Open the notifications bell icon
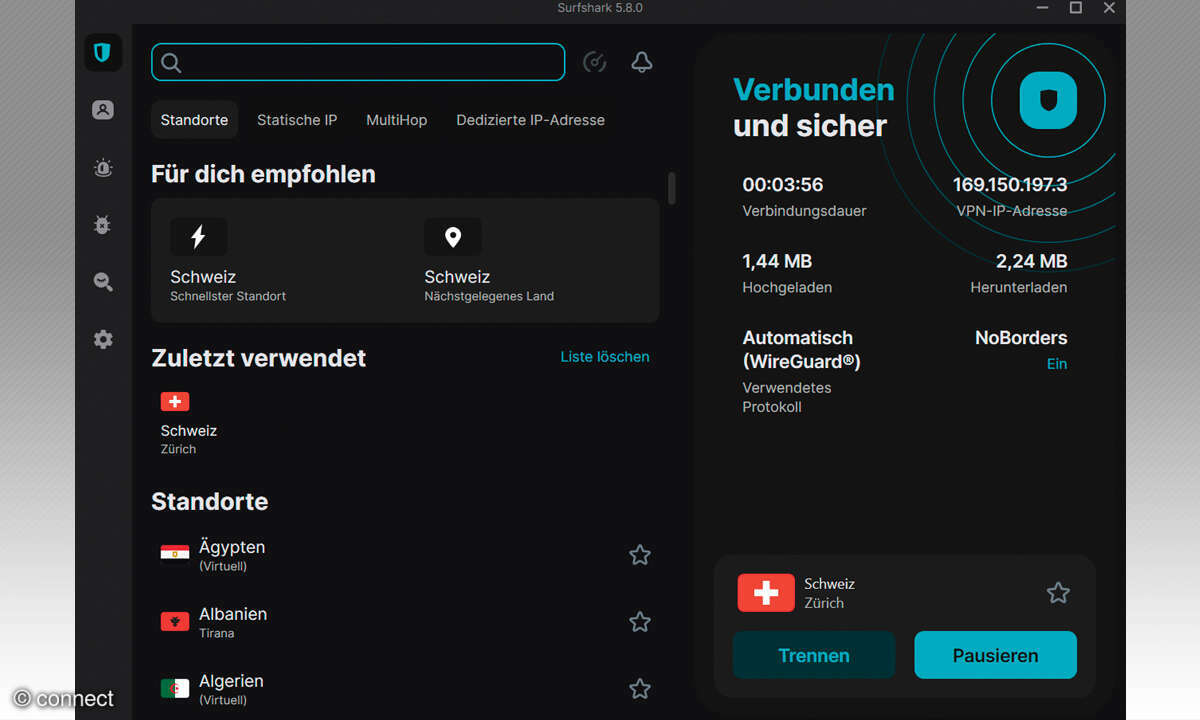Screen dimensions: 1200x720 click(642, 62)
